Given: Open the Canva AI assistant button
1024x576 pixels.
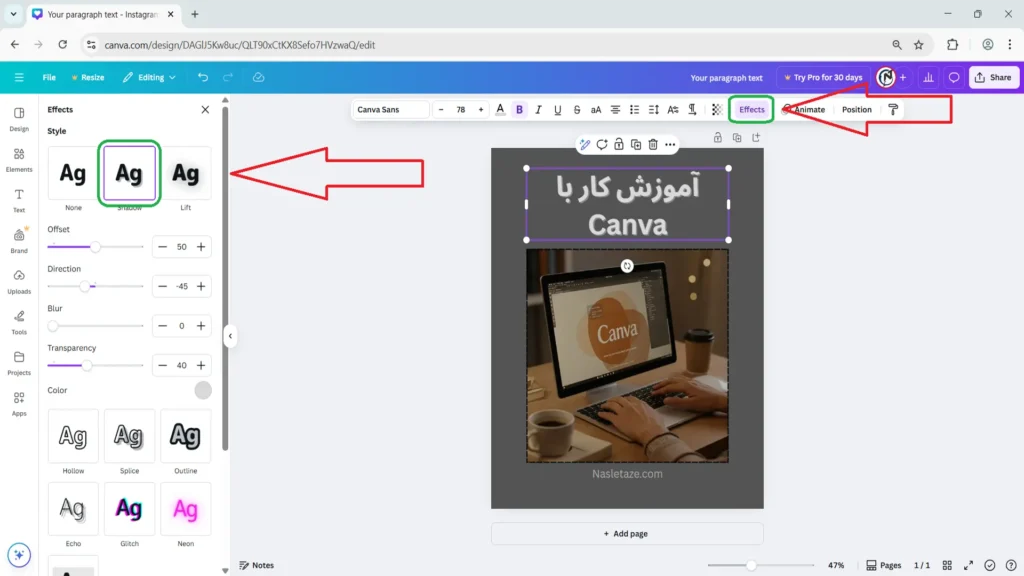Looking at the screenshot, I should click(x=19, y=555).
